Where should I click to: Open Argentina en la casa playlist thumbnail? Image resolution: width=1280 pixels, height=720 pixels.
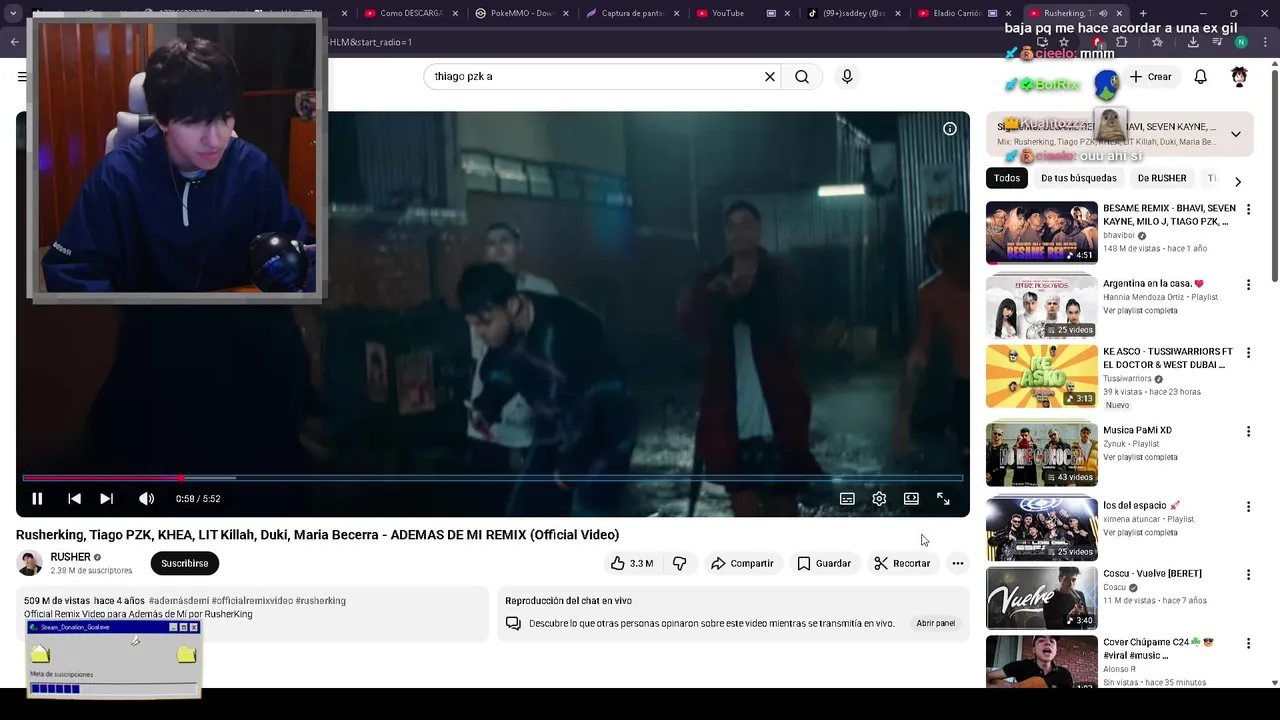tap(1042, 308)
